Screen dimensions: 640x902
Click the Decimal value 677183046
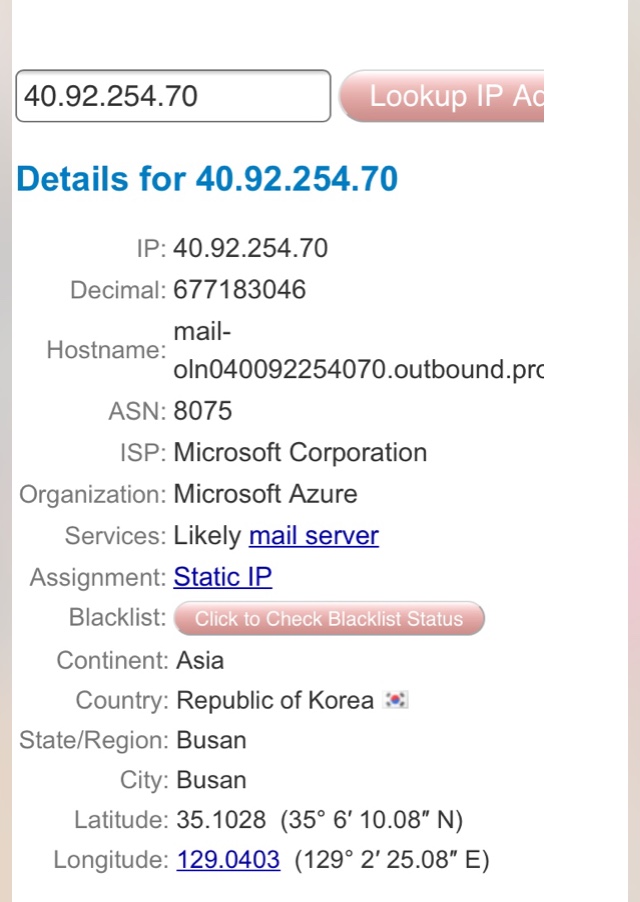click(240, 289)
